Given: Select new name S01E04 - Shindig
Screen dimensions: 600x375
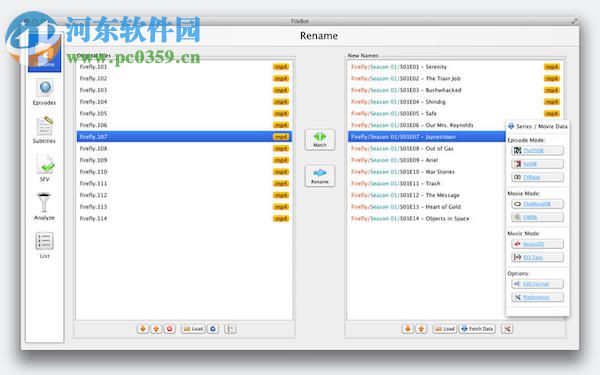Looking at the screenshot, I should (455, 102).
